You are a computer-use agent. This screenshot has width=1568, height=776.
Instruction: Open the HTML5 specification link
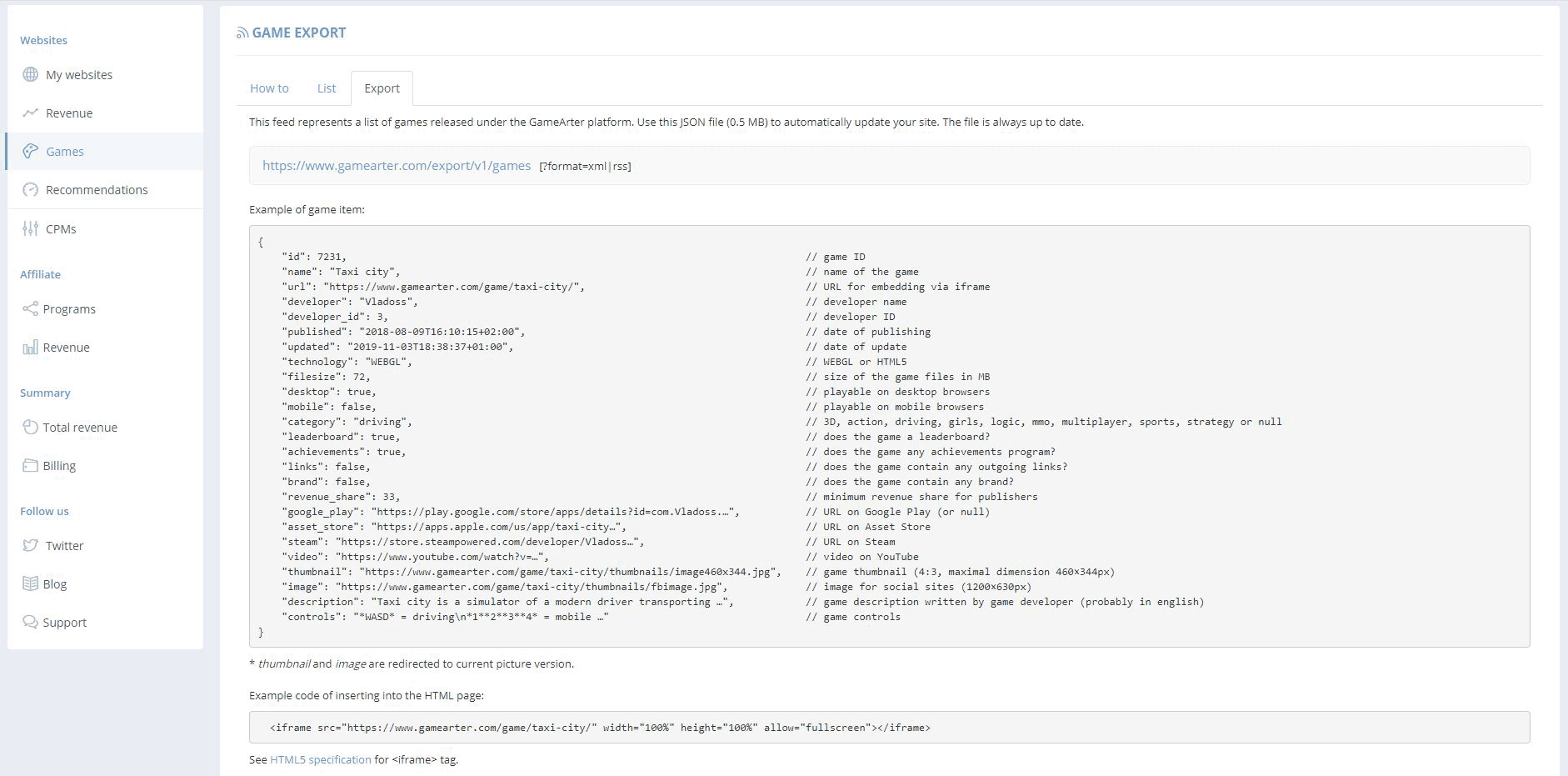click(321, 759)
